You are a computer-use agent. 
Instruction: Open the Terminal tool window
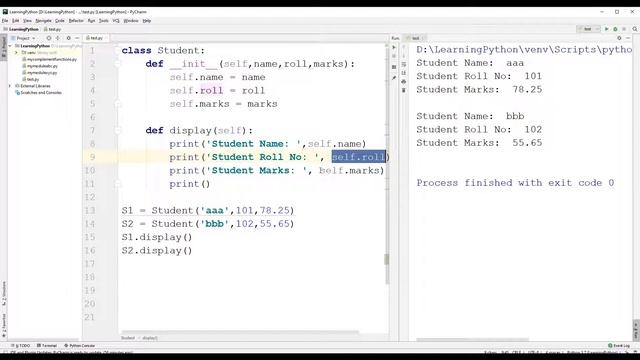[x=47, y=346]
